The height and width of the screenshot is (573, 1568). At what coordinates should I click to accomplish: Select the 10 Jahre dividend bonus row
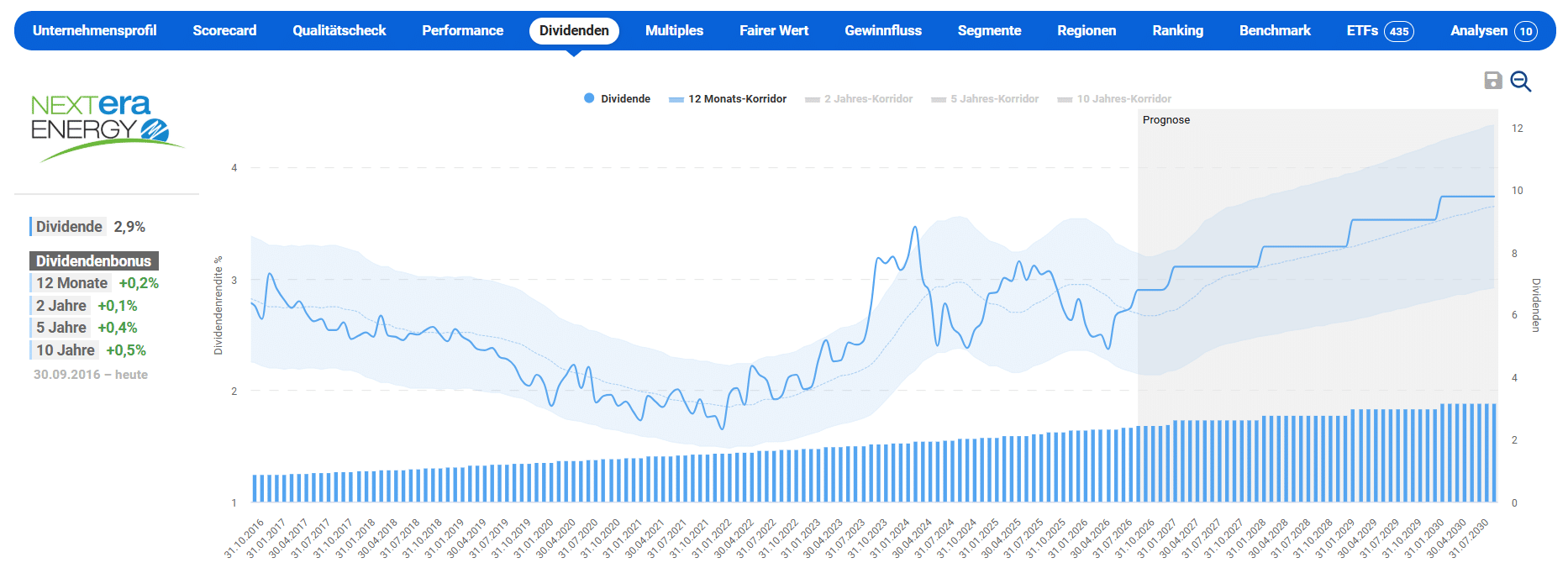pos(88,350)
